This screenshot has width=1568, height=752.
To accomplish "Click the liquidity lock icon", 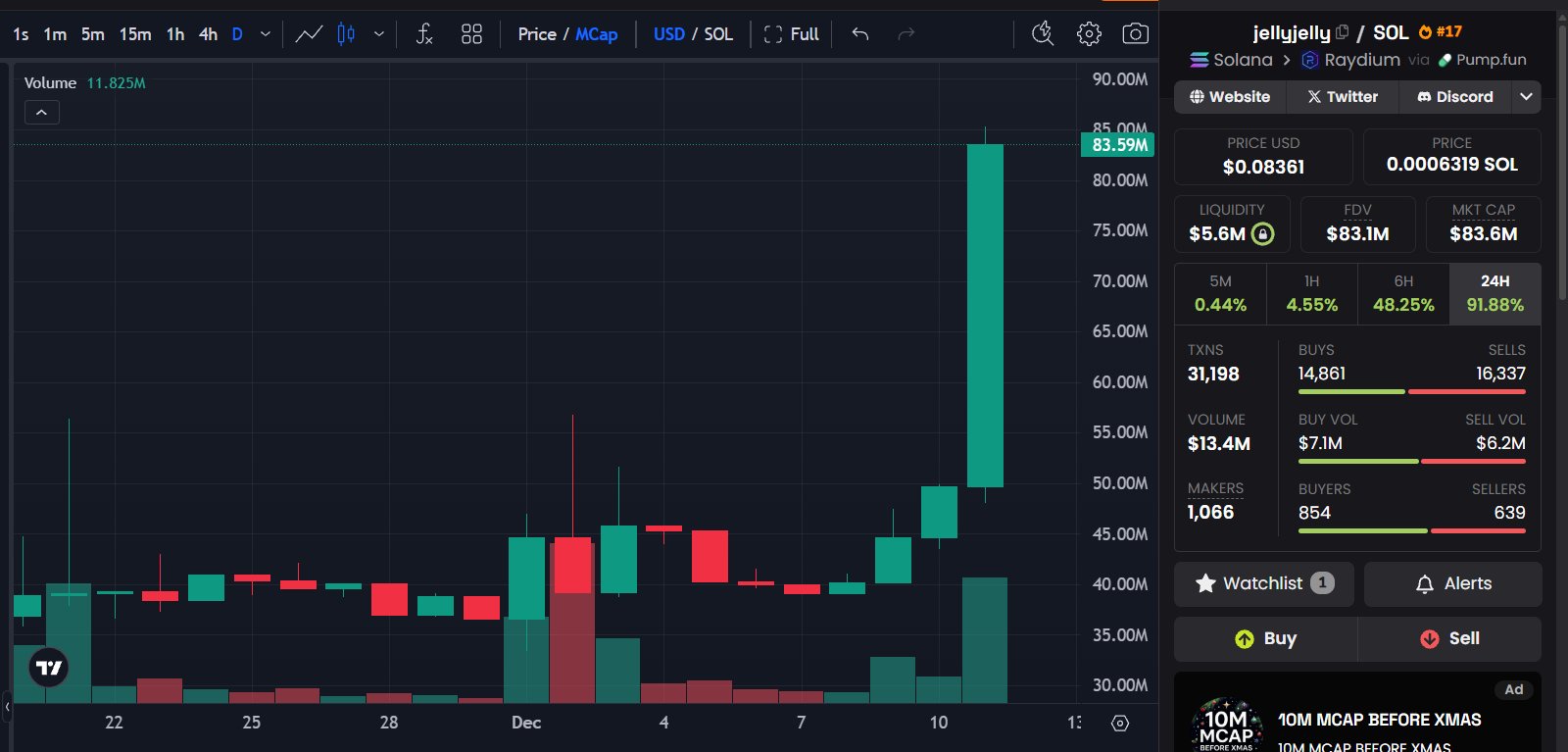I will 1263,233.
